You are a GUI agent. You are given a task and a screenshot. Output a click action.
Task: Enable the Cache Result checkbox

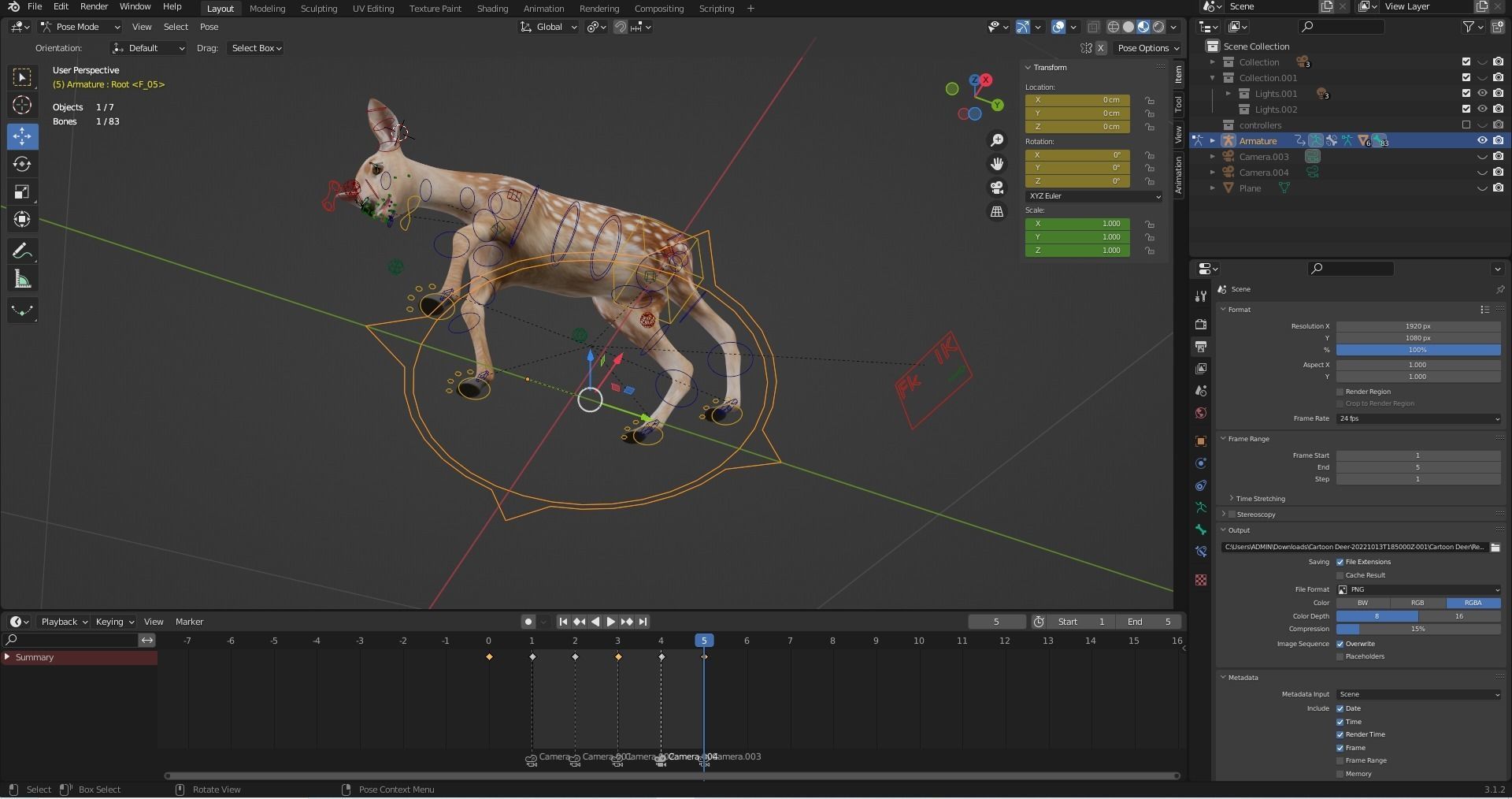click(x=1340, y=575)
